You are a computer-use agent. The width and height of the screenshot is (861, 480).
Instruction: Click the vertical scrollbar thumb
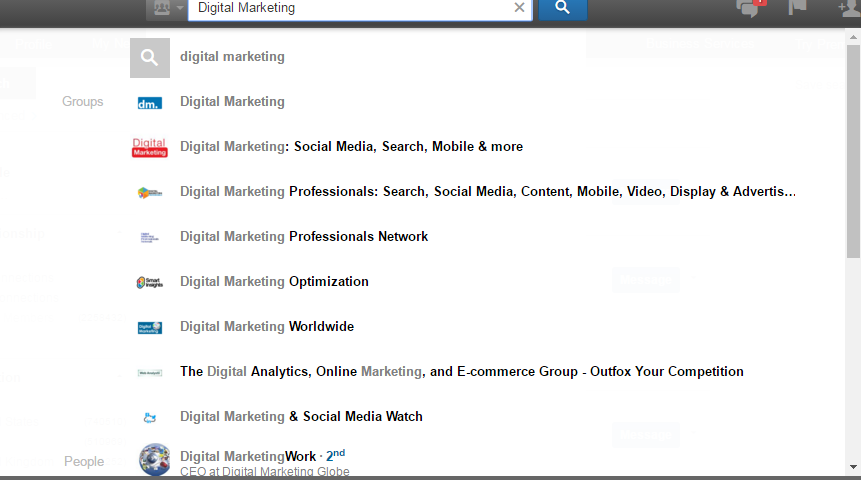tap(853, 151)
